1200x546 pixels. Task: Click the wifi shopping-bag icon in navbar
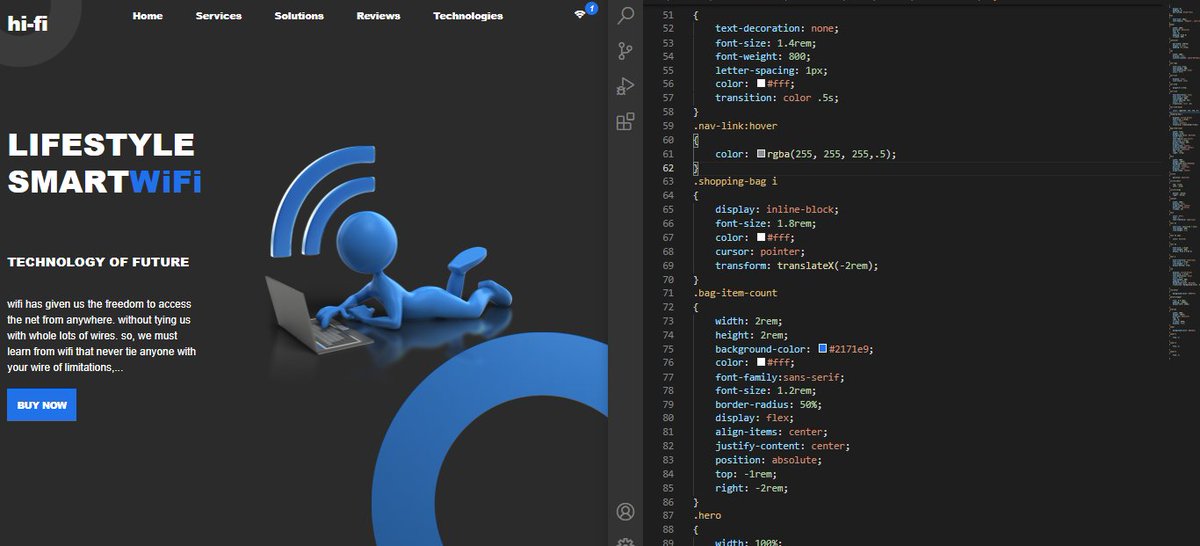580,14
